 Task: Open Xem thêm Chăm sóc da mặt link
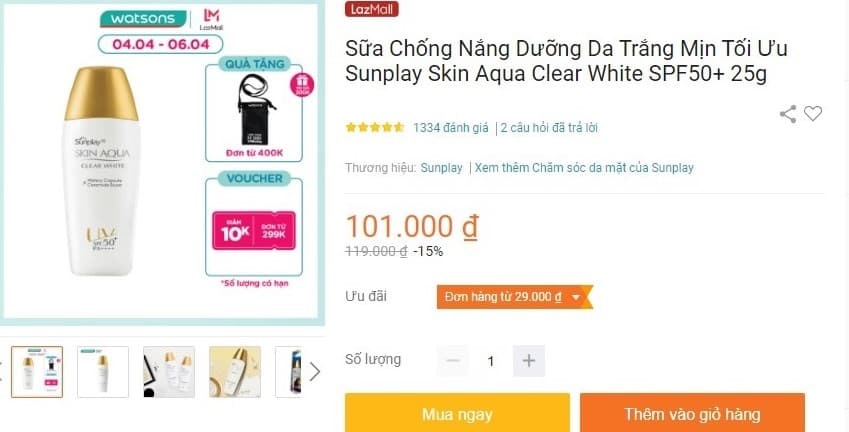point(584,168)
